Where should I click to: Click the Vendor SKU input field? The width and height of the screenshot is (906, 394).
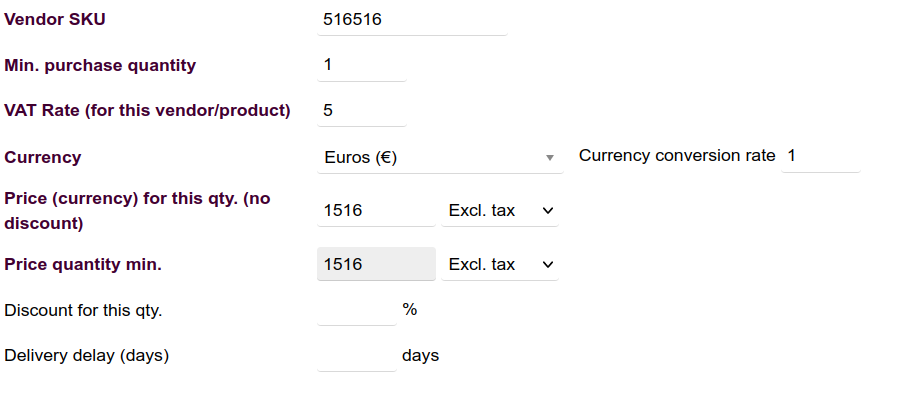click(x=412, y=20)
